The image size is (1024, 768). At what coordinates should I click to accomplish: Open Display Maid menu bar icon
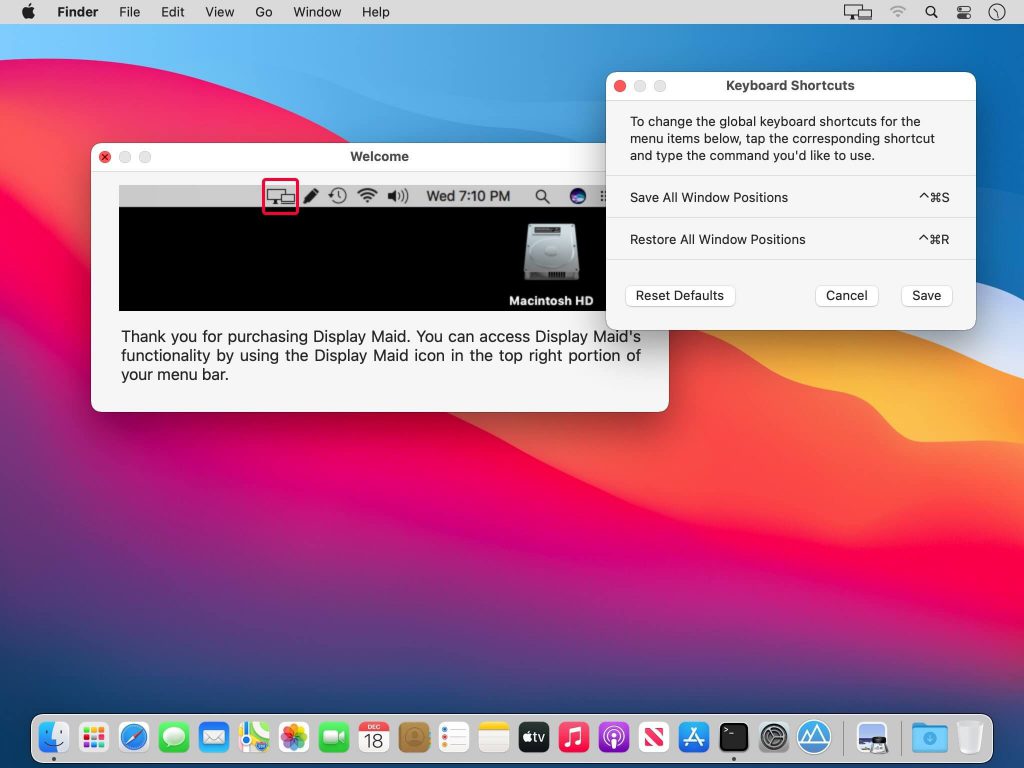point(858,12)
